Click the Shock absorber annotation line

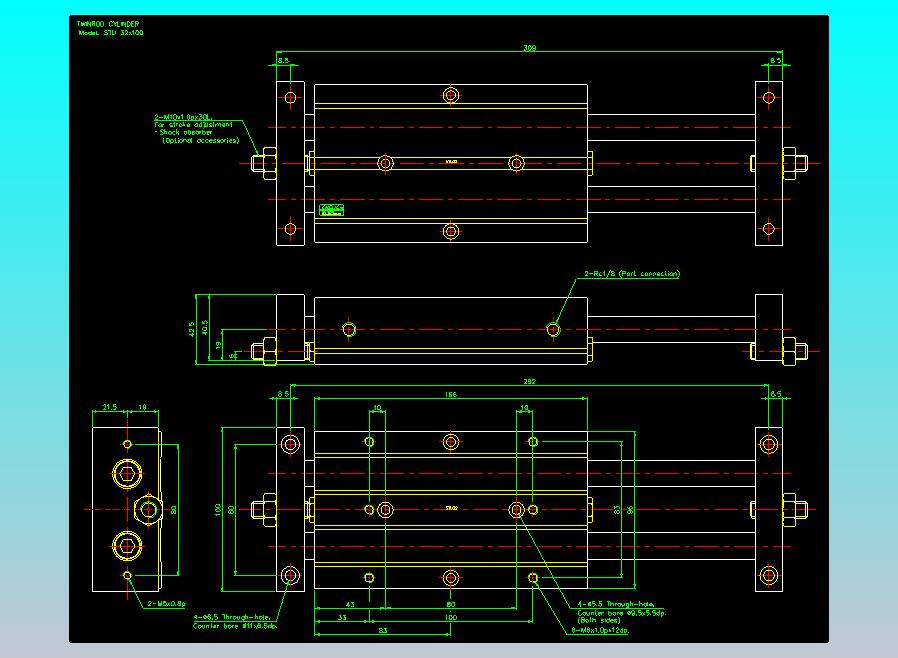pyautogui.click(x=183, y=132)
